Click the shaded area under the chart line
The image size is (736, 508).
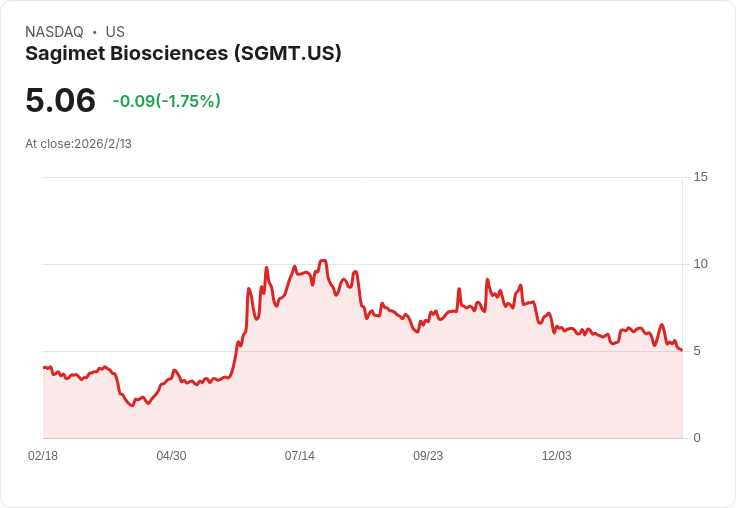pos(400,390)
